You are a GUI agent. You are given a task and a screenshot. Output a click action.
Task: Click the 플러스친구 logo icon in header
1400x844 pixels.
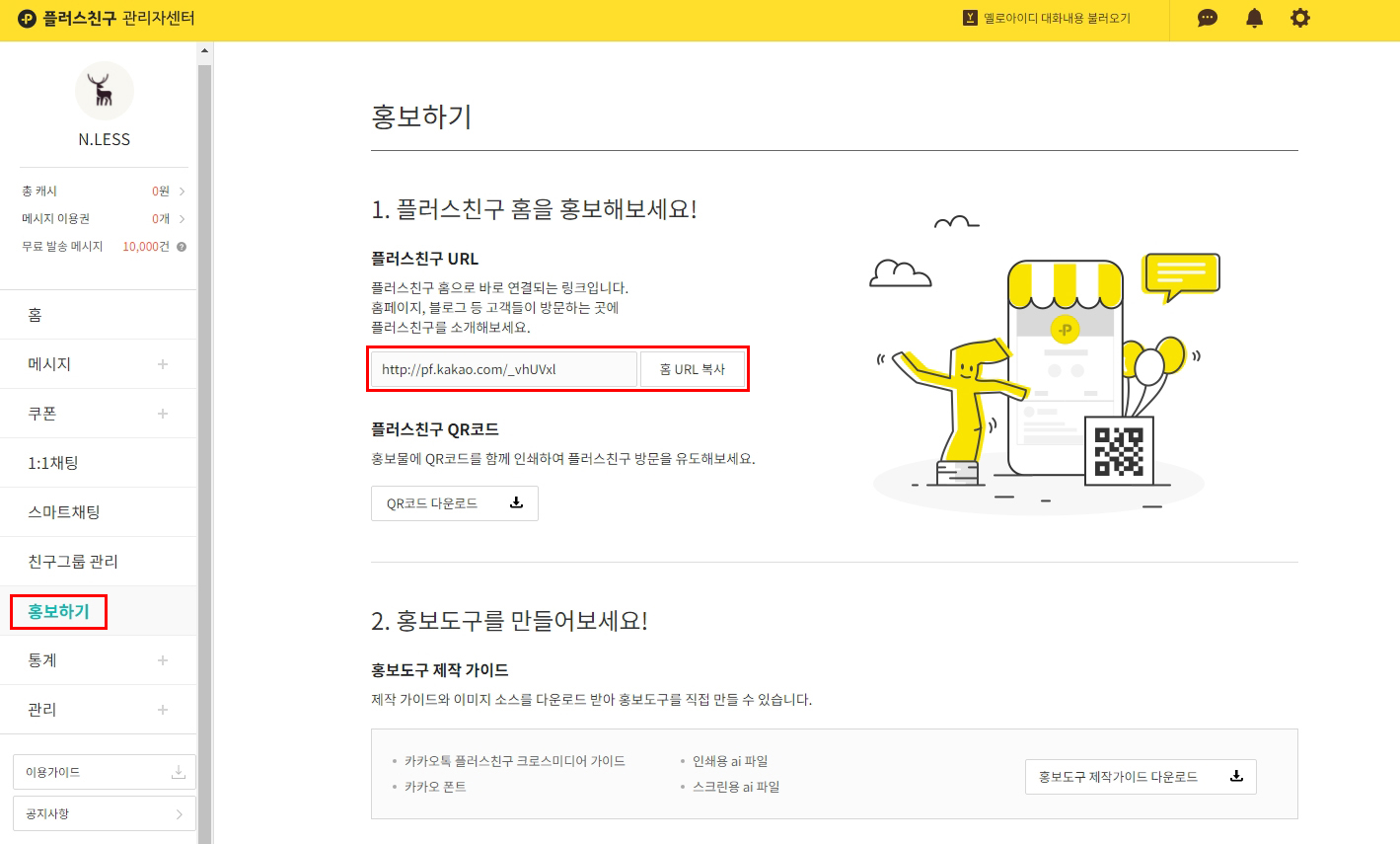tap(28, 19)
